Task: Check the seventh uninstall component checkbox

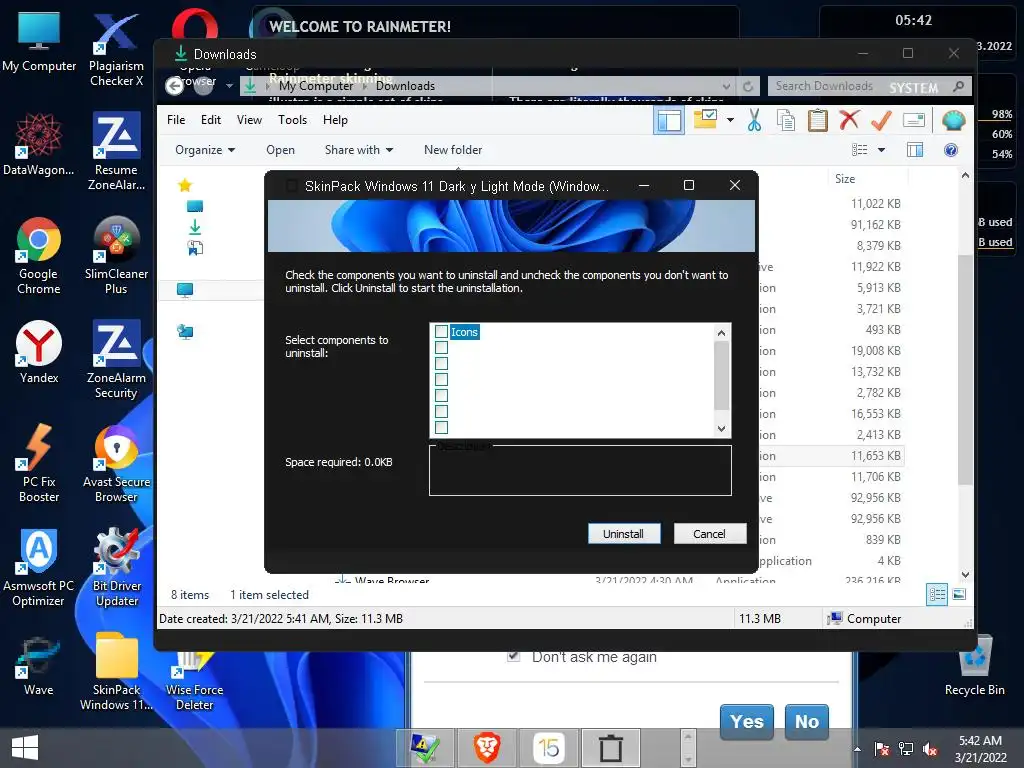Action: (441, 427)
